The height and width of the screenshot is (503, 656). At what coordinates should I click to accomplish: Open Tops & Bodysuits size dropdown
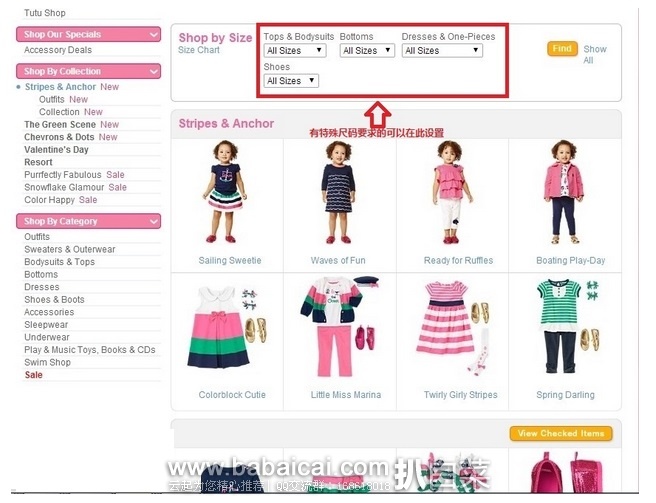tap(295, 51)
